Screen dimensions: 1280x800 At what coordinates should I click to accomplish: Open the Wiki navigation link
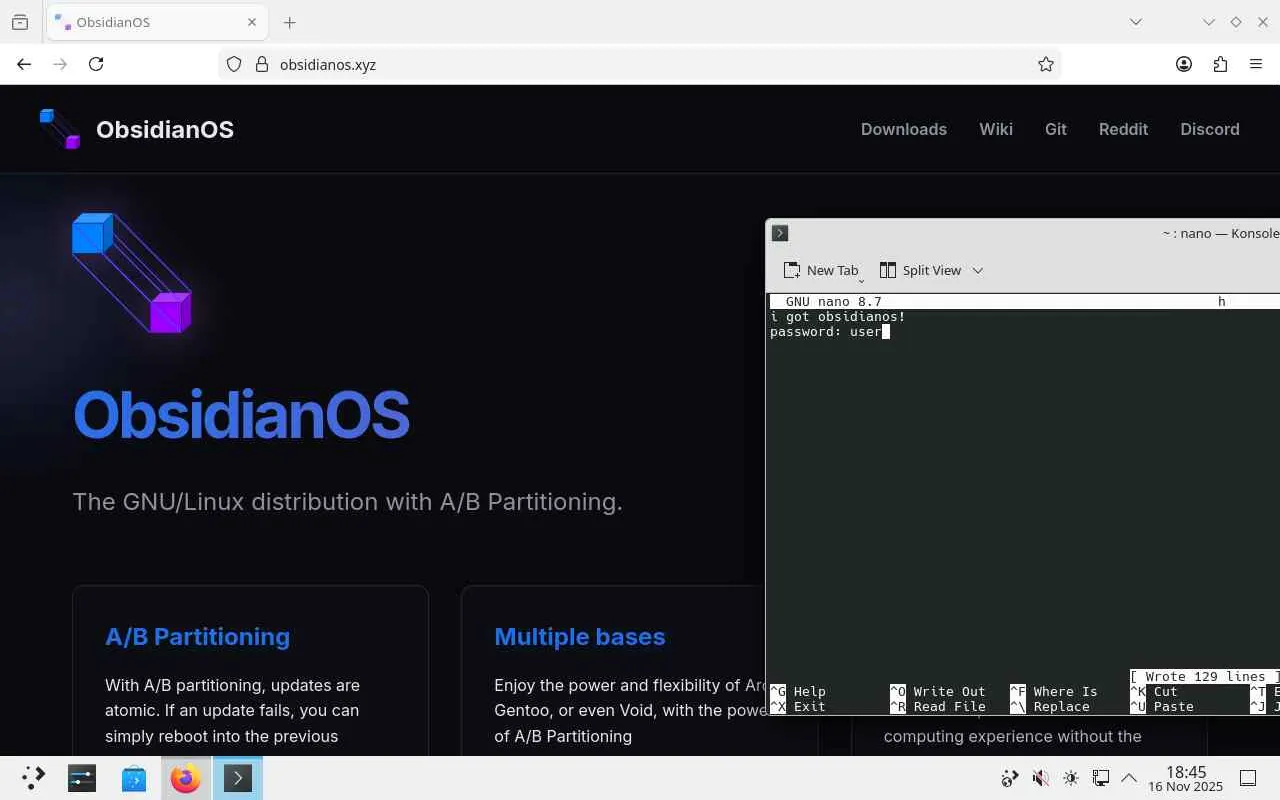tap(996, 129)
